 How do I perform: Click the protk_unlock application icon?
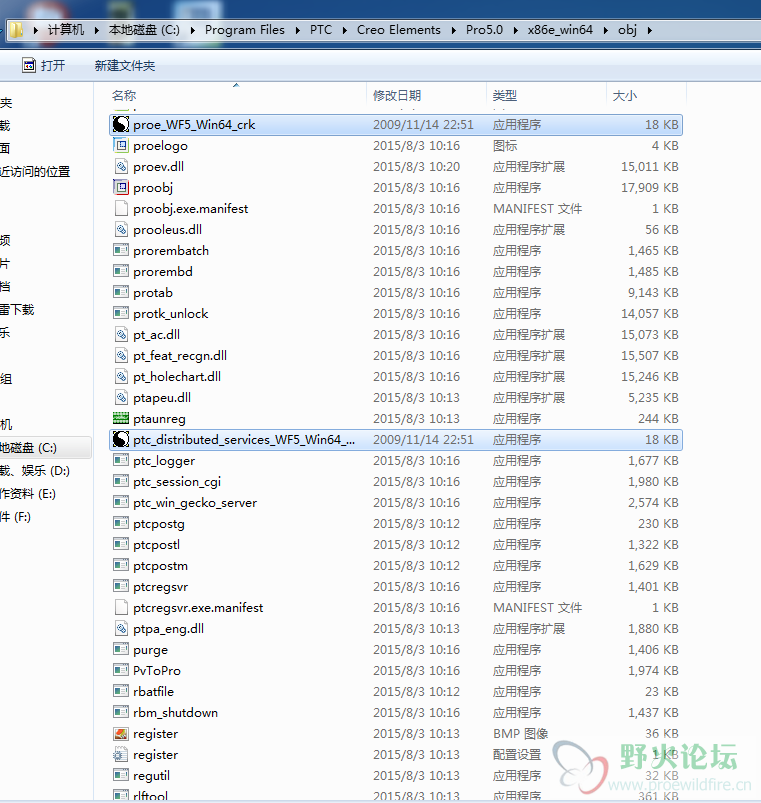[x=121, y=313]
